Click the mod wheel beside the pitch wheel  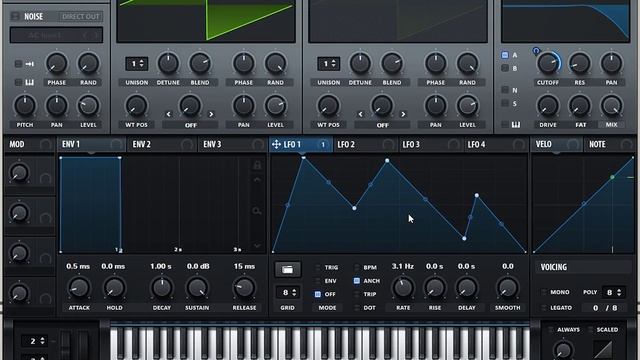click(83, 345)
